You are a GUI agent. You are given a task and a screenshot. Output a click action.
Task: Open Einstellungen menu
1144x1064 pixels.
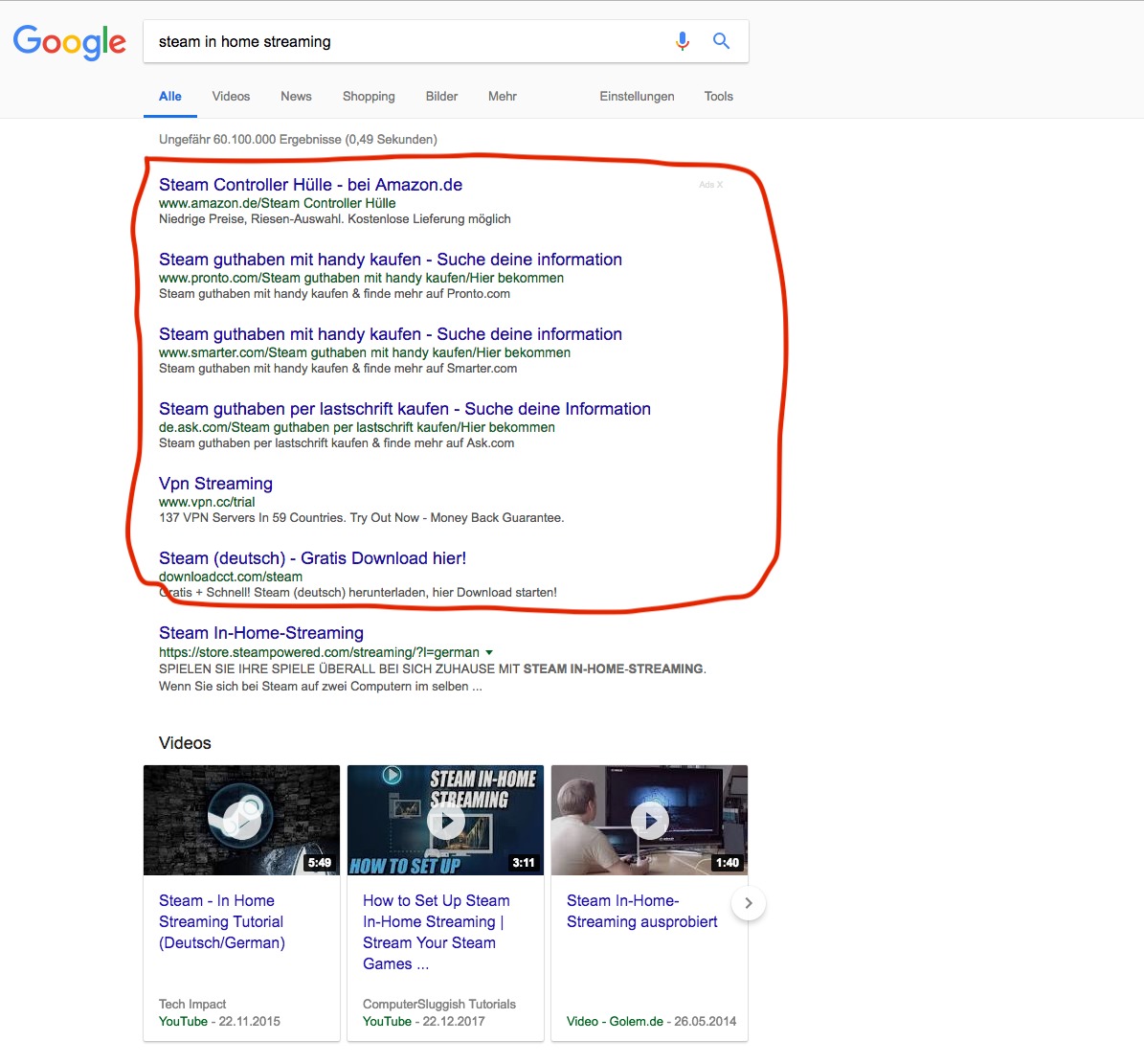637,97
